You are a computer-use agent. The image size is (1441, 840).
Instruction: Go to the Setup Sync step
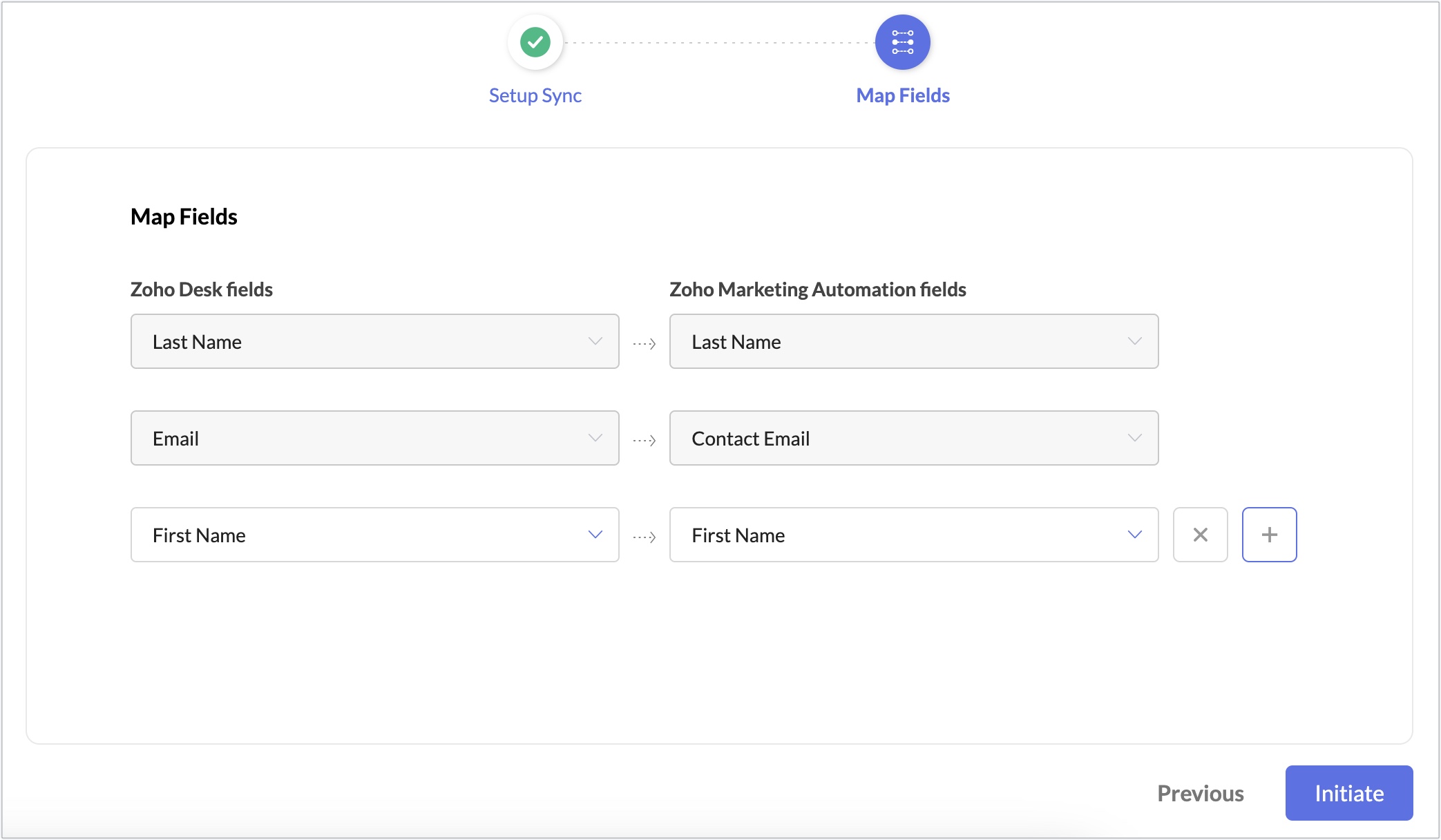coord(535,95)
